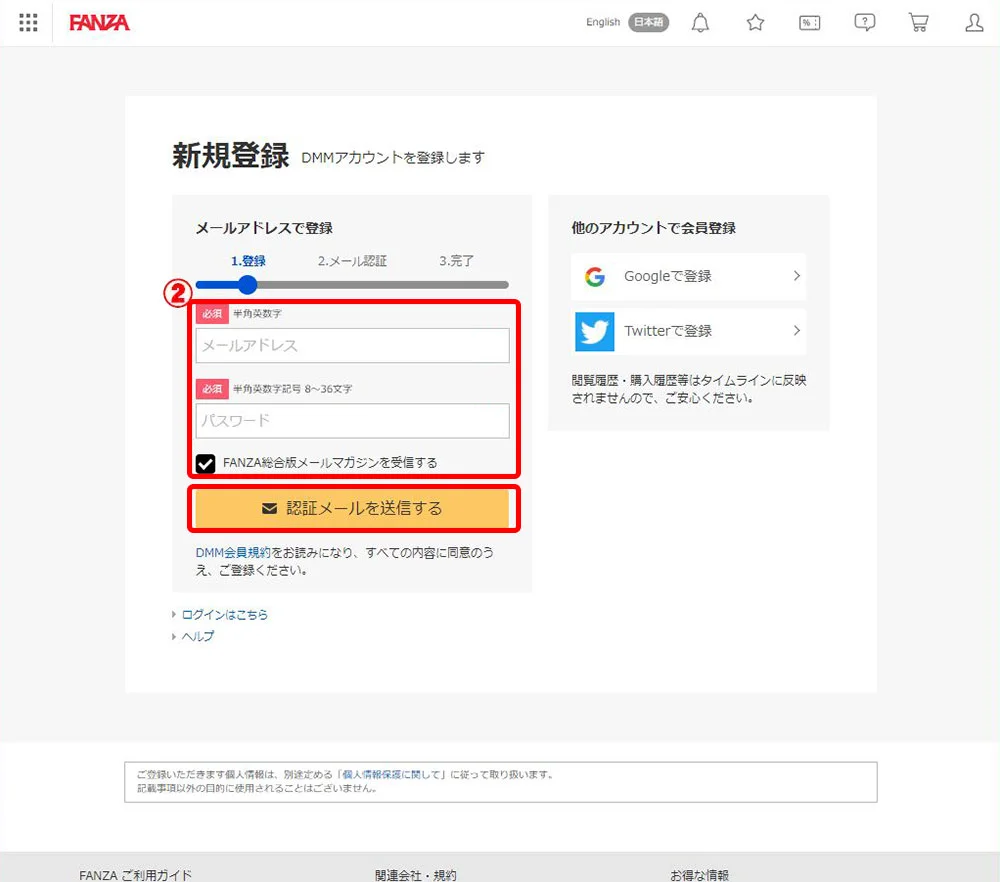Open the user account icon
This screenshot has width=1000, height=882.
tap(974, 23)
